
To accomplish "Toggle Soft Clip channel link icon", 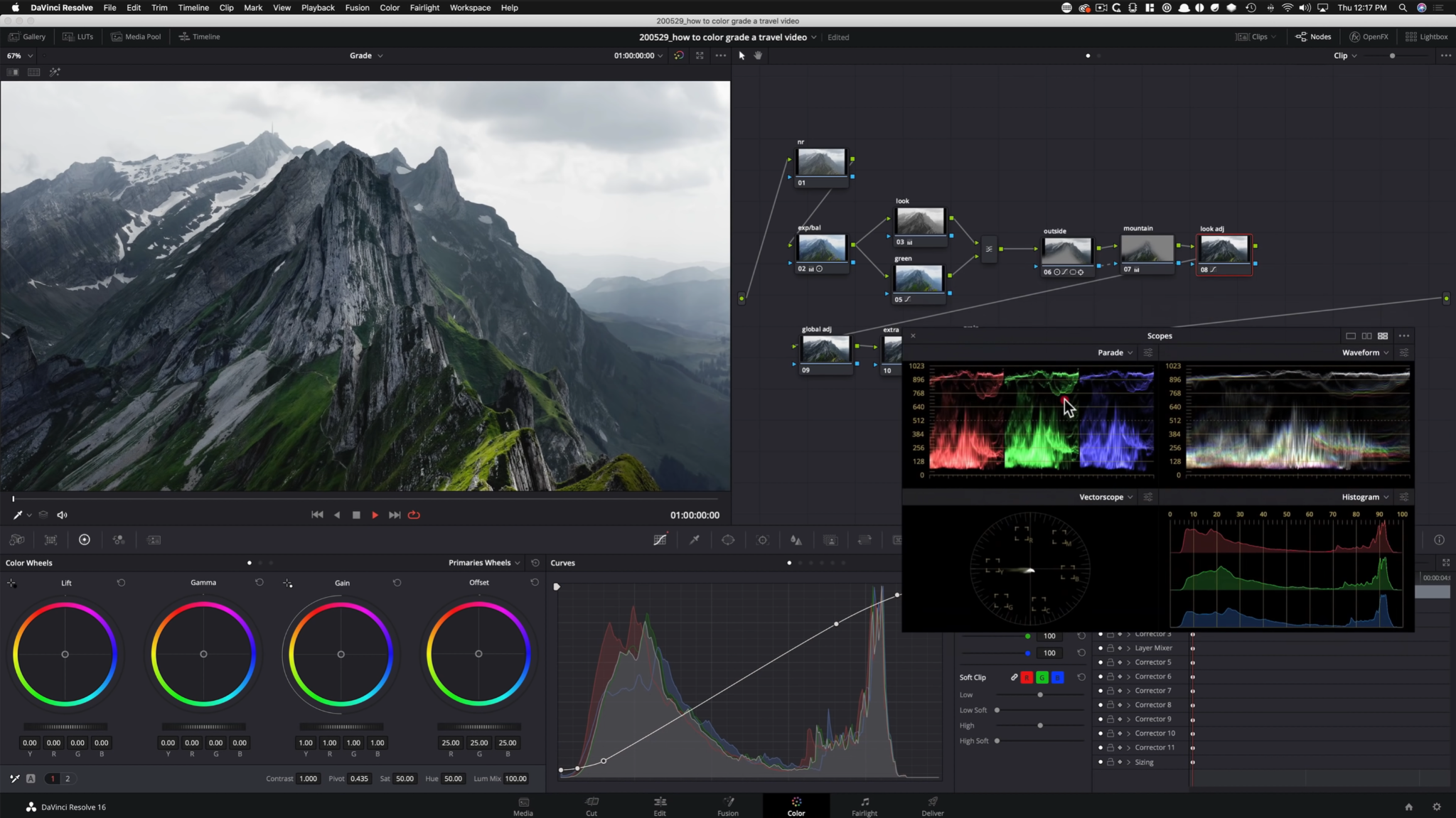I will (1014, 678).
